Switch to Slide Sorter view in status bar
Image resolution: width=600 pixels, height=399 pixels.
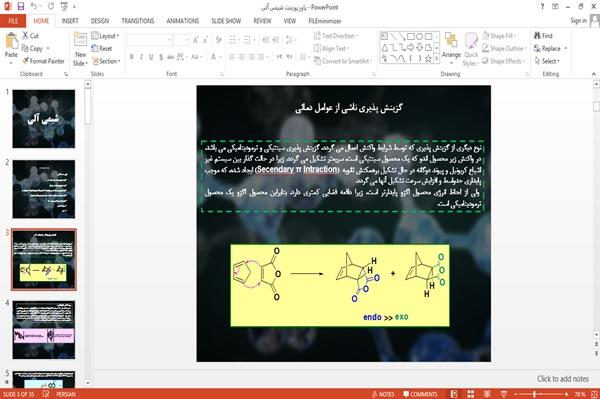471,394
